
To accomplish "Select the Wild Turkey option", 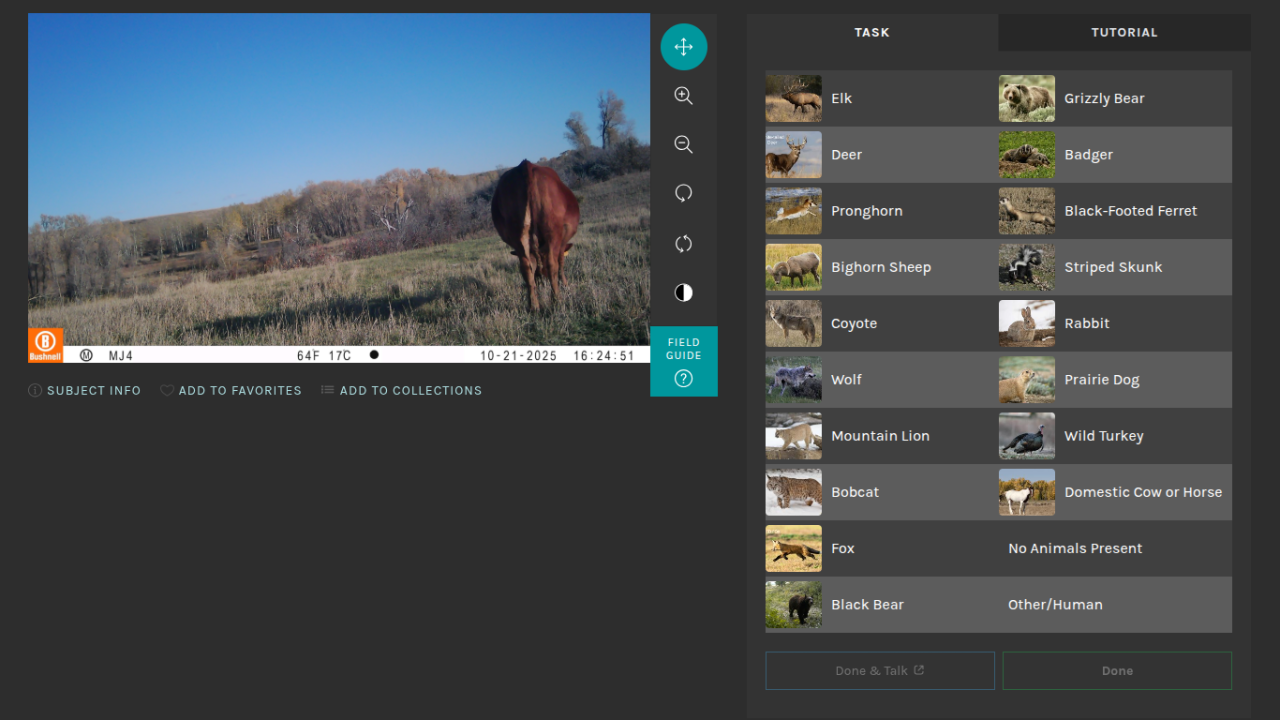I will (1115, 436).
